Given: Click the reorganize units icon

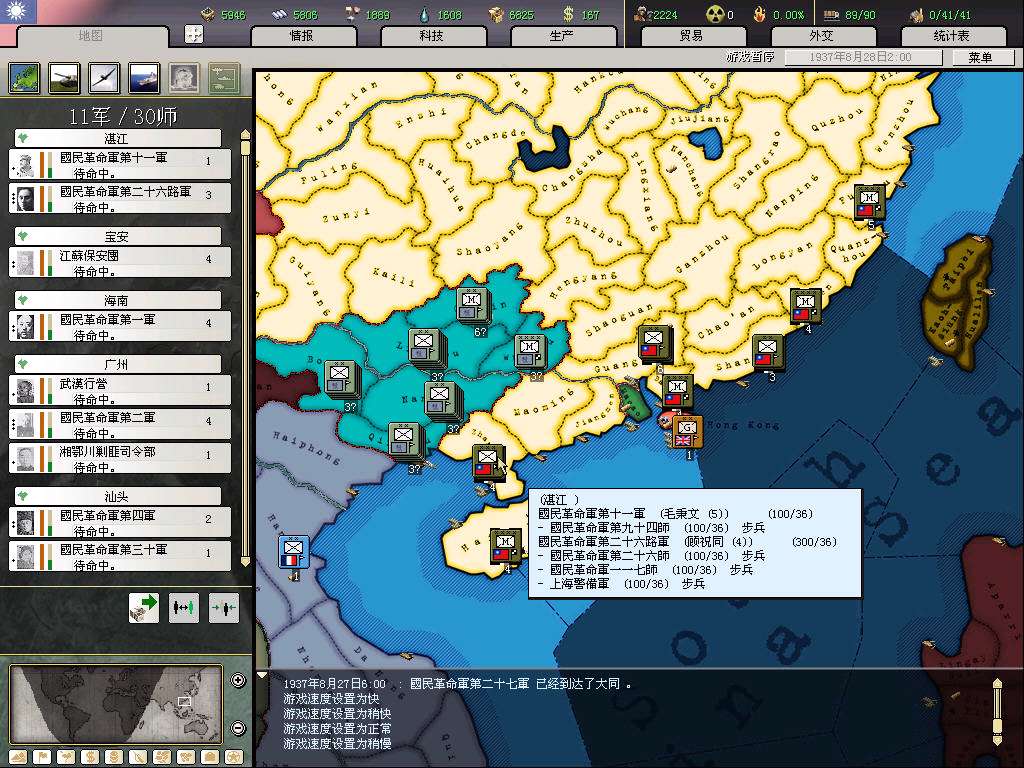Looking at the screenshot, I should 184,607.
